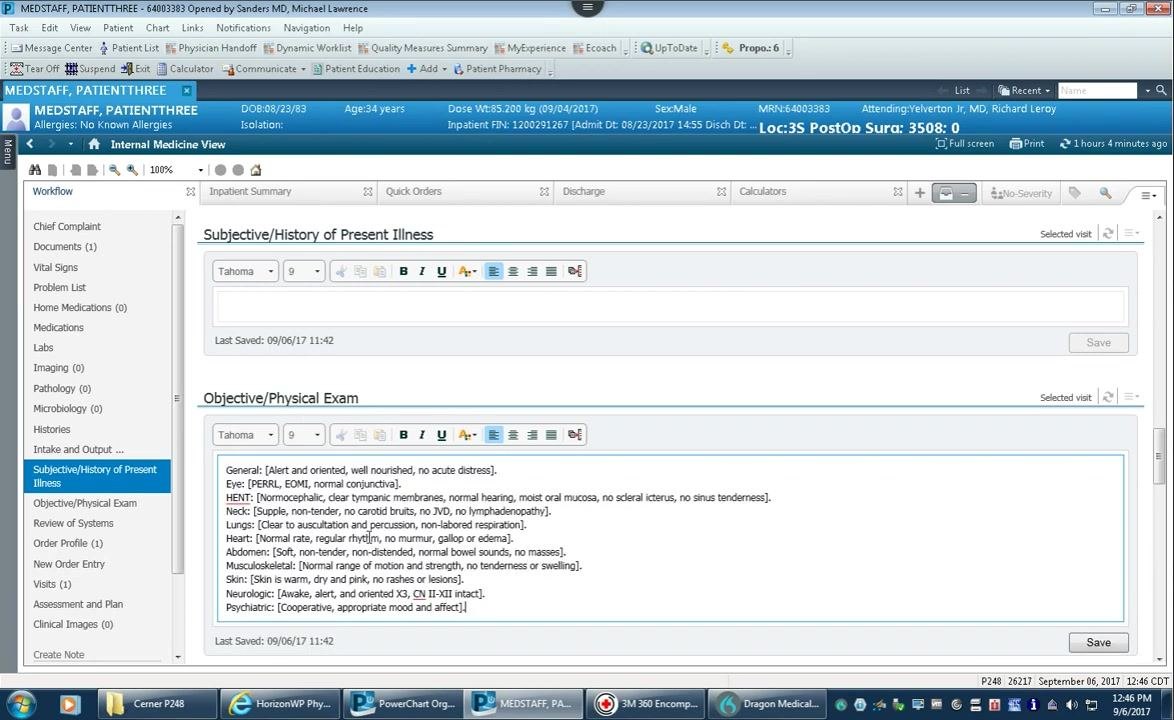Open the Patient List toolbar item
The width and height of the screenshot is (1174, 720).
(129, 48)
